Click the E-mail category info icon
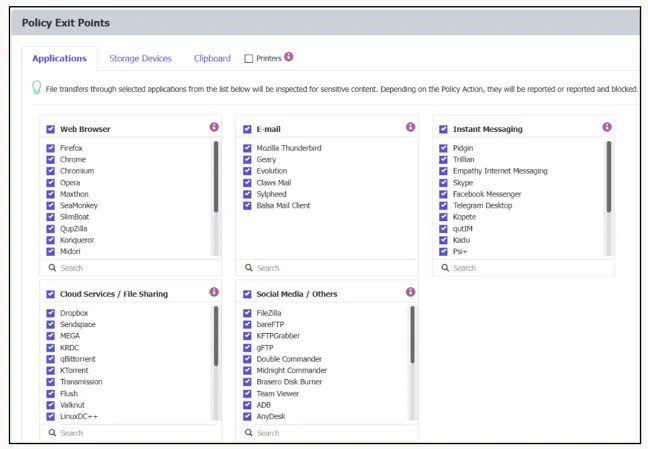This screenshot has height=449, width=648. coord(410,127)
